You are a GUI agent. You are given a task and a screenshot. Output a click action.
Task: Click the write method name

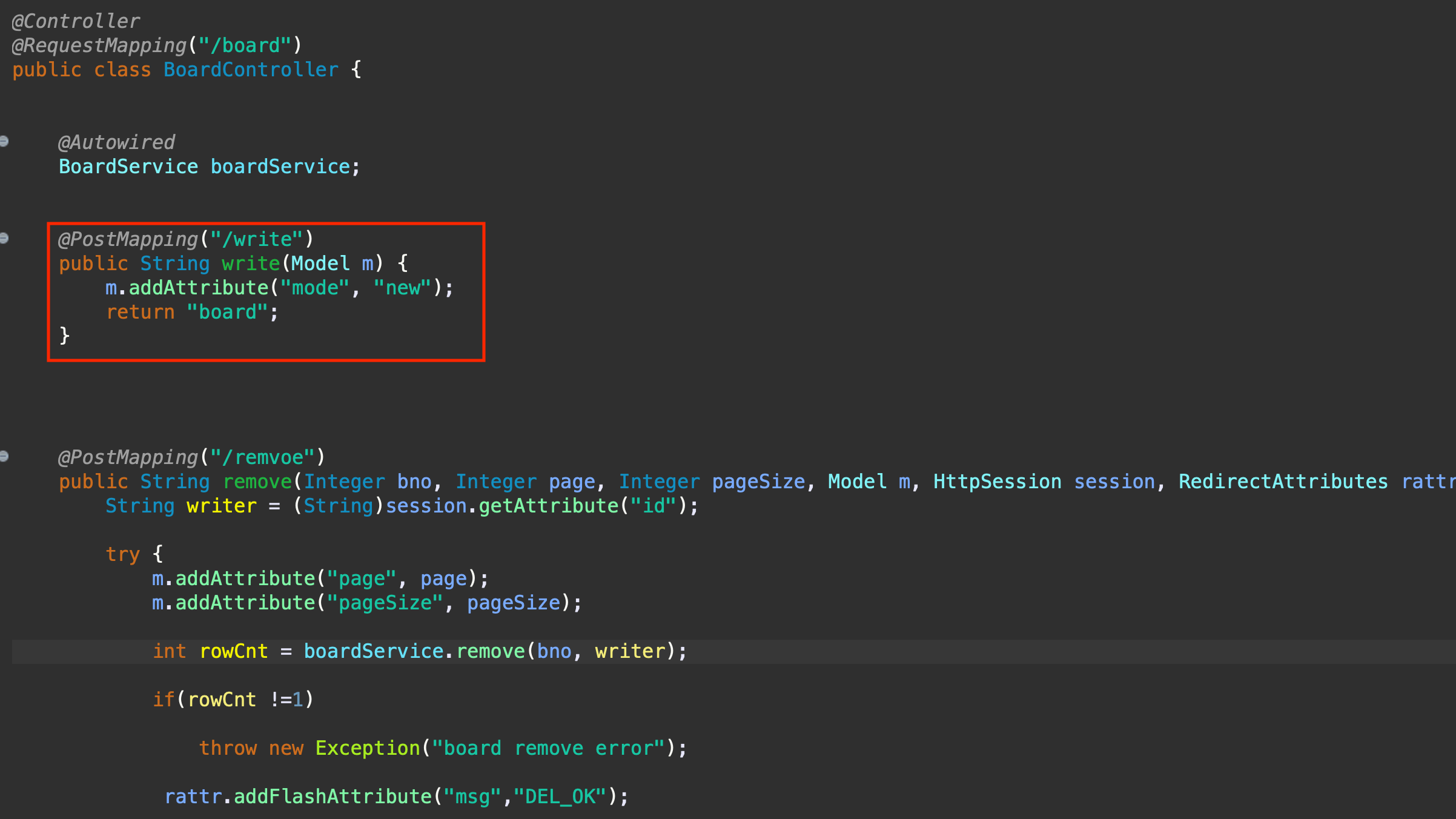pos(251,264)
